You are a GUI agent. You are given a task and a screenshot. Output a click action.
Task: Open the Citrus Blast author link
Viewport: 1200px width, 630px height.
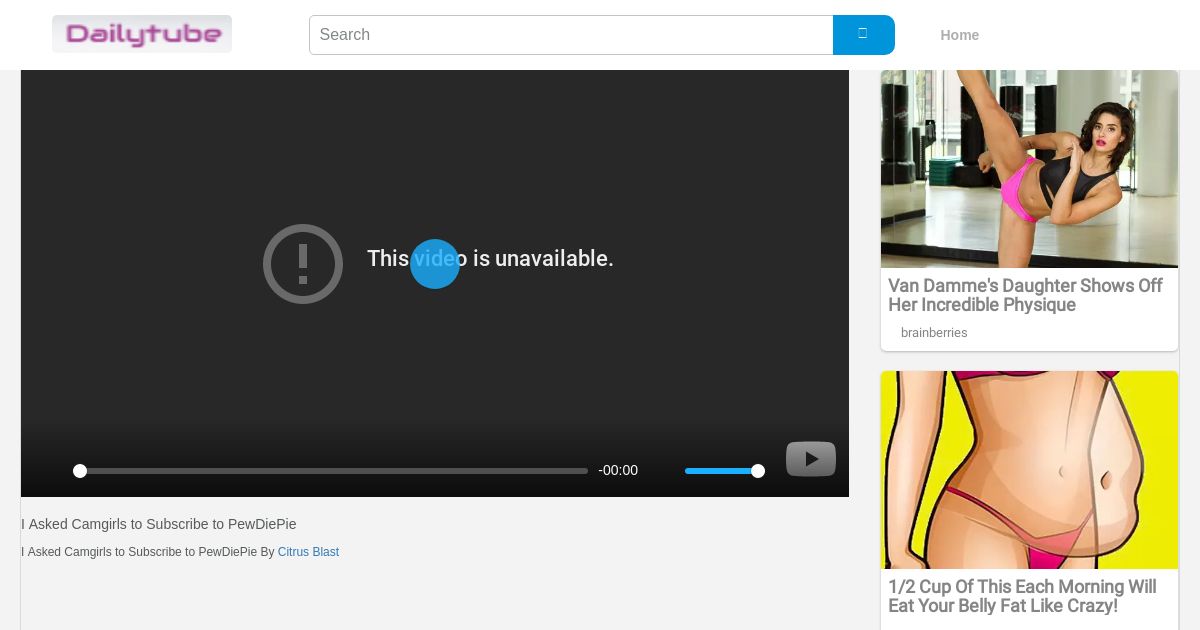(x=308, y=552)
